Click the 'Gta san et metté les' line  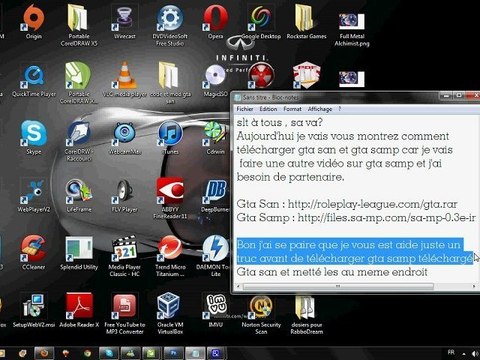coord(332,272)
